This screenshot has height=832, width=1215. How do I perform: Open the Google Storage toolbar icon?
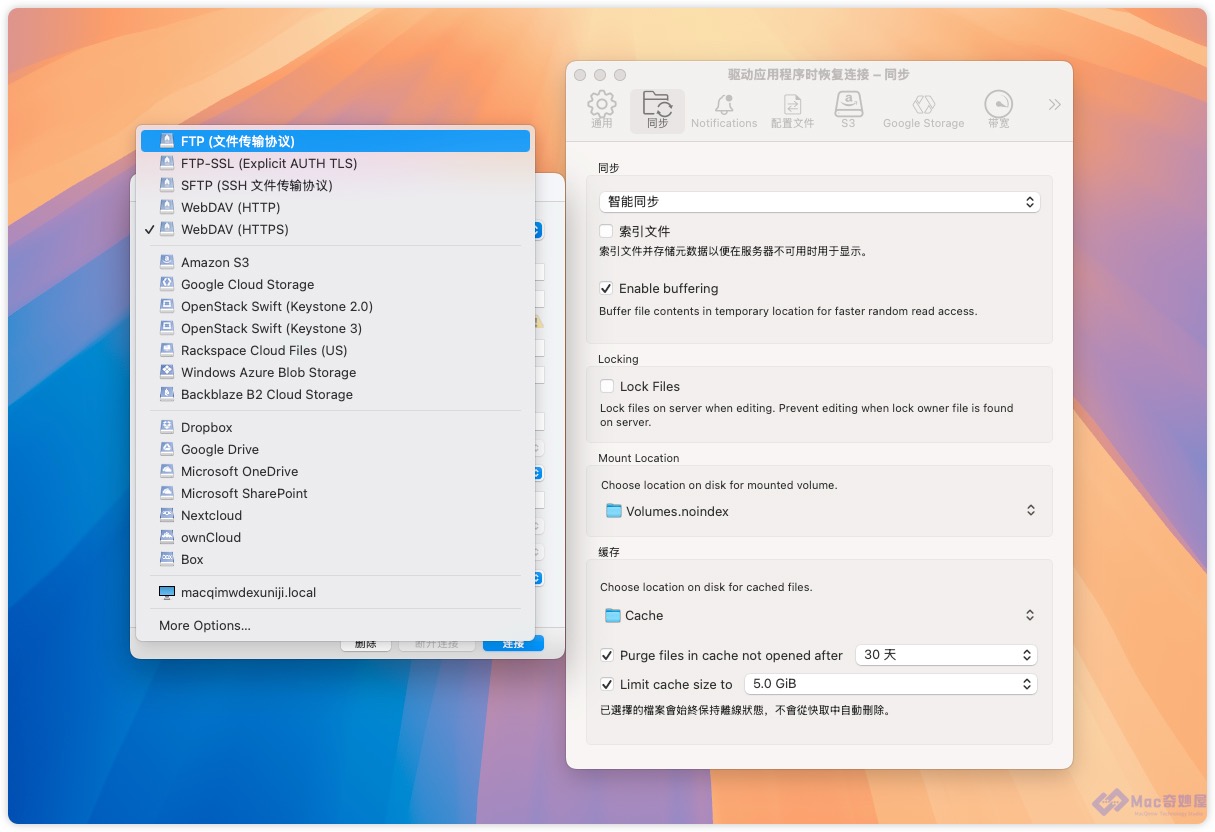click(923, 110)
